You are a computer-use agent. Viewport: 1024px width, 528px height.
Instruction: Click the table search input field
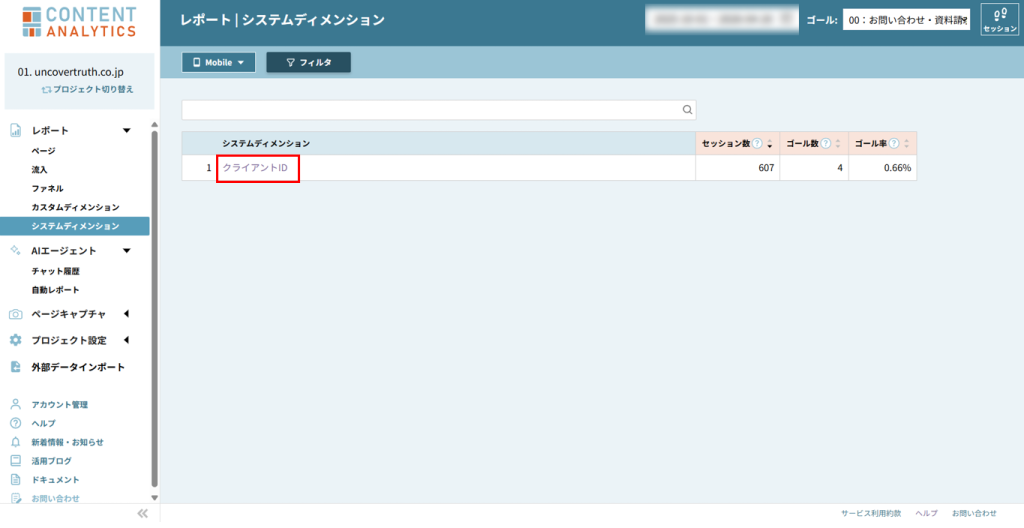tap(430, 110)
